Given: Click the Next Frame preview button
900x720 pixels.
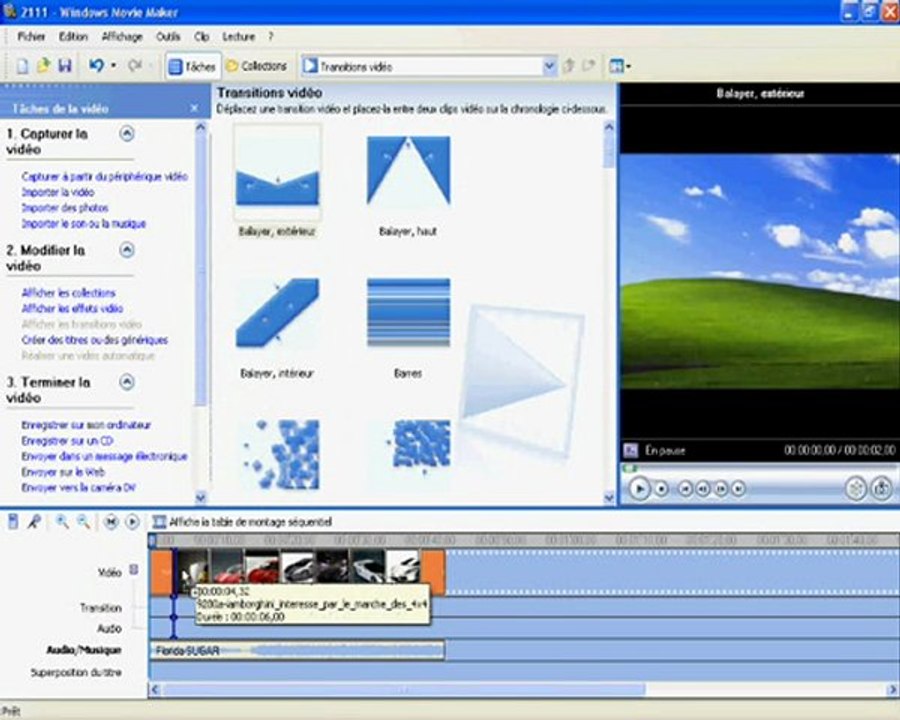Looking at the screenshot, I should tap(721, 489).
